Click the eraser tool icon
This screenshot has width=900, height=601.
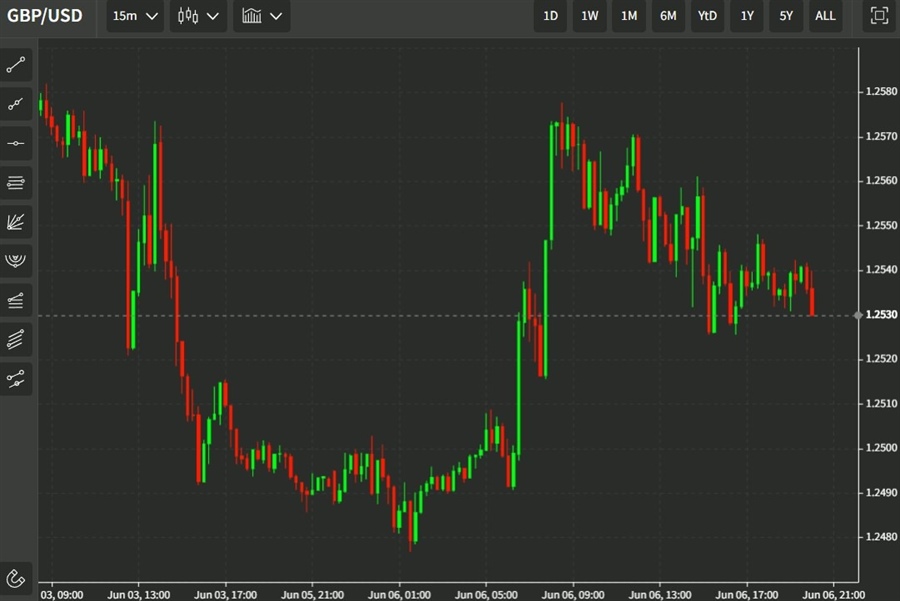(15, 579)
